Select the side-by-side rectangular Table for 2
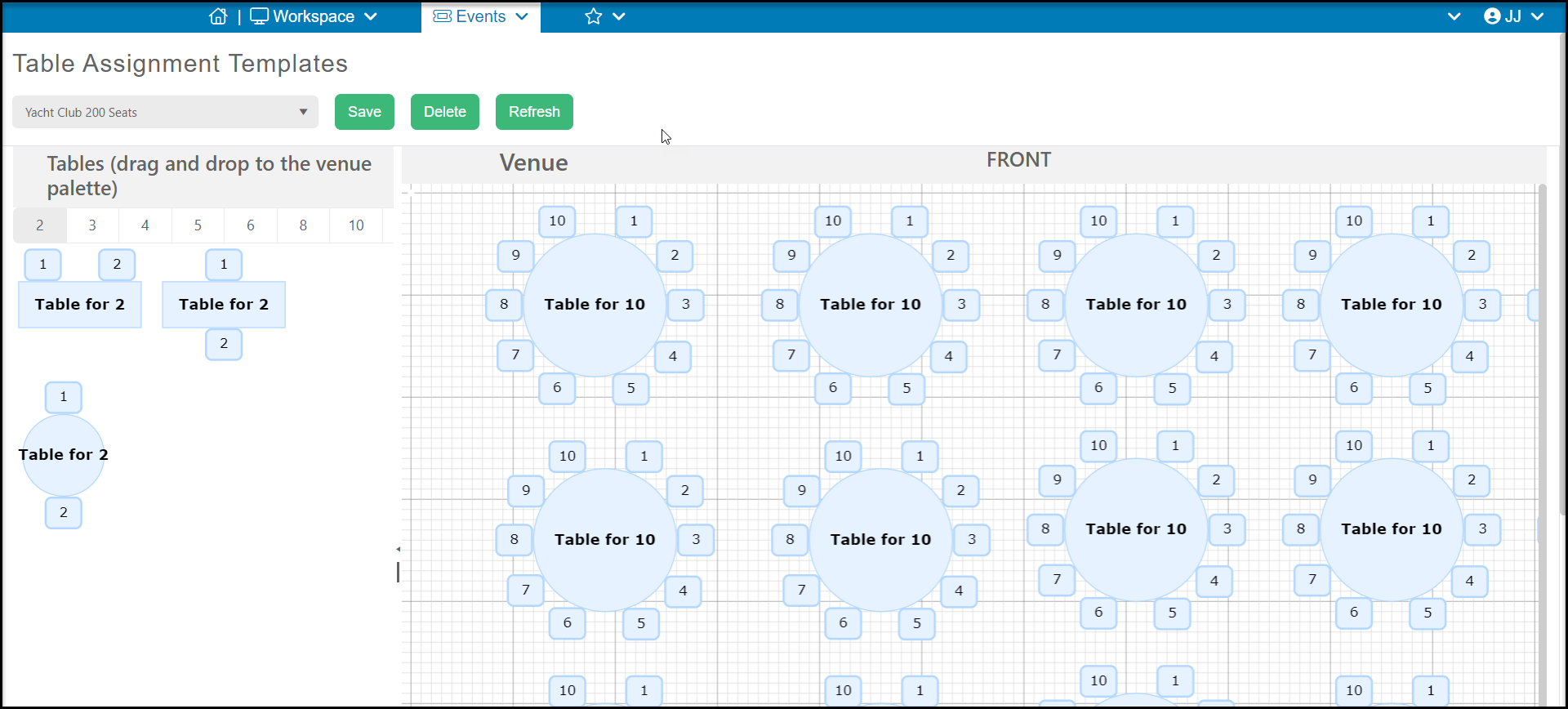1568x709 pixels. (x=80, y=305)
